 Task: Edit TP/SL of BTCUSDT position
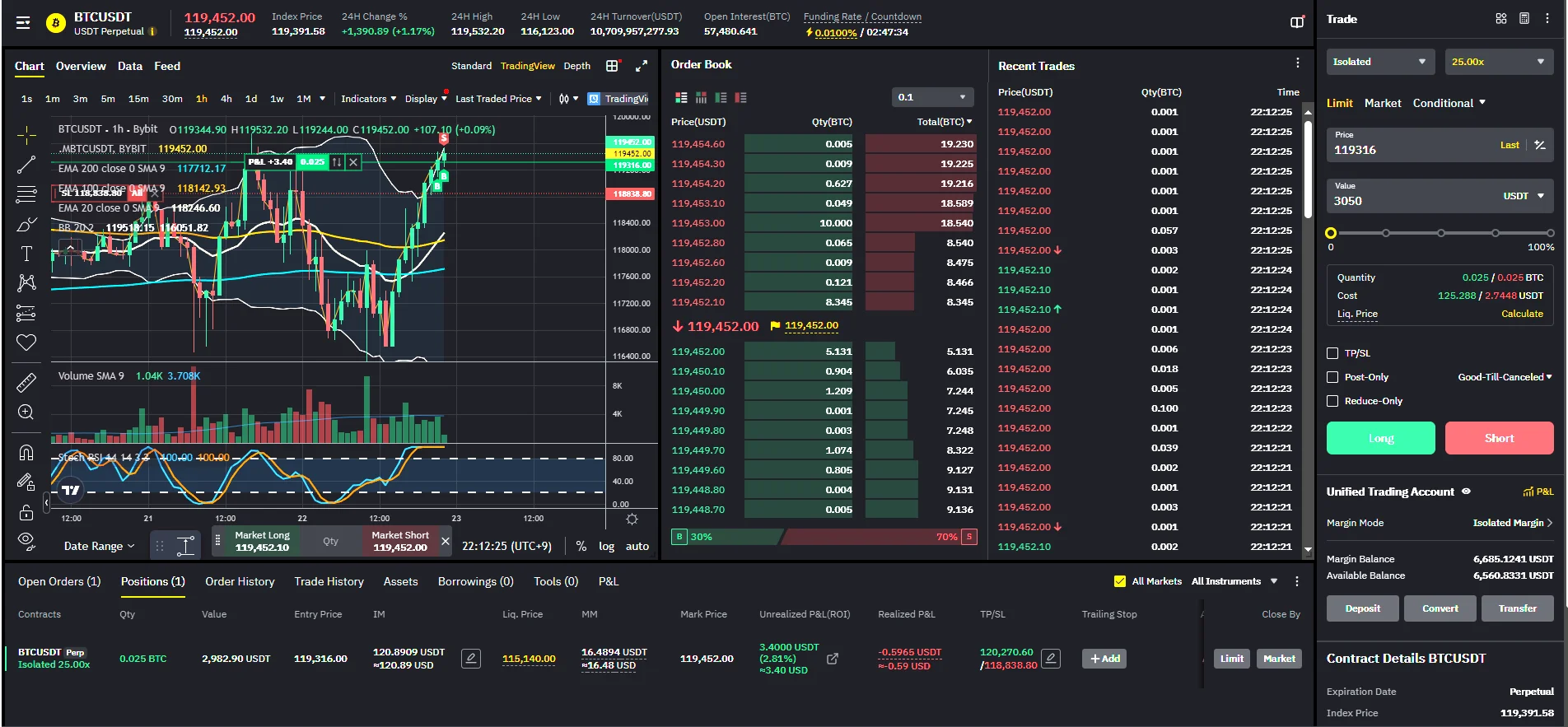tap(1050, 659)
